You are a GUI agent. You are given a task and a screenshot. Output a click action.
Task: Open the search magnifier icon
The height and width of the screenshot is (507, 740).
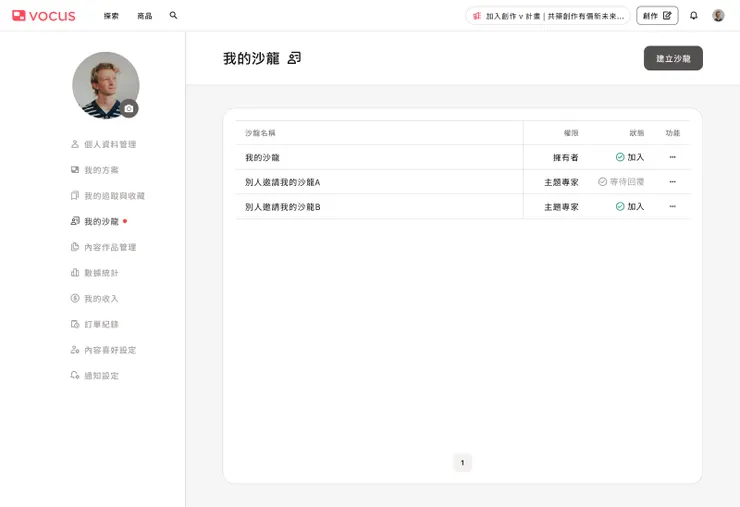point(173,16)
